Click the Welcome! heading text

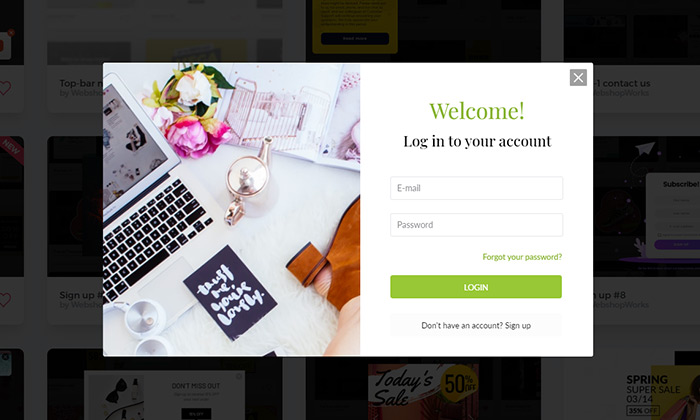coord(477,110)
